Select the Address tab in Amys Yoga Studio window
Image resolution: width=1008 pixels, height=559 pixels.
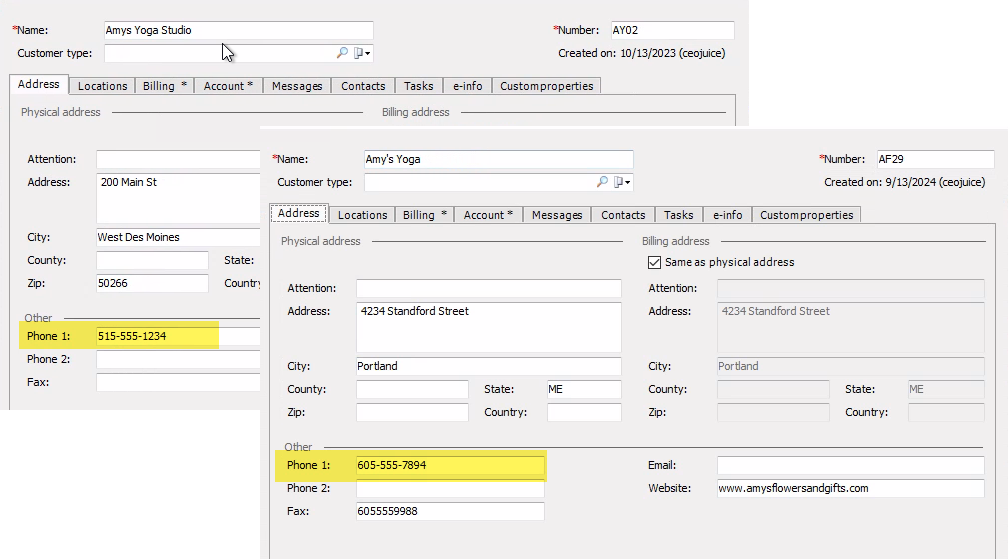tap(39, 84)
